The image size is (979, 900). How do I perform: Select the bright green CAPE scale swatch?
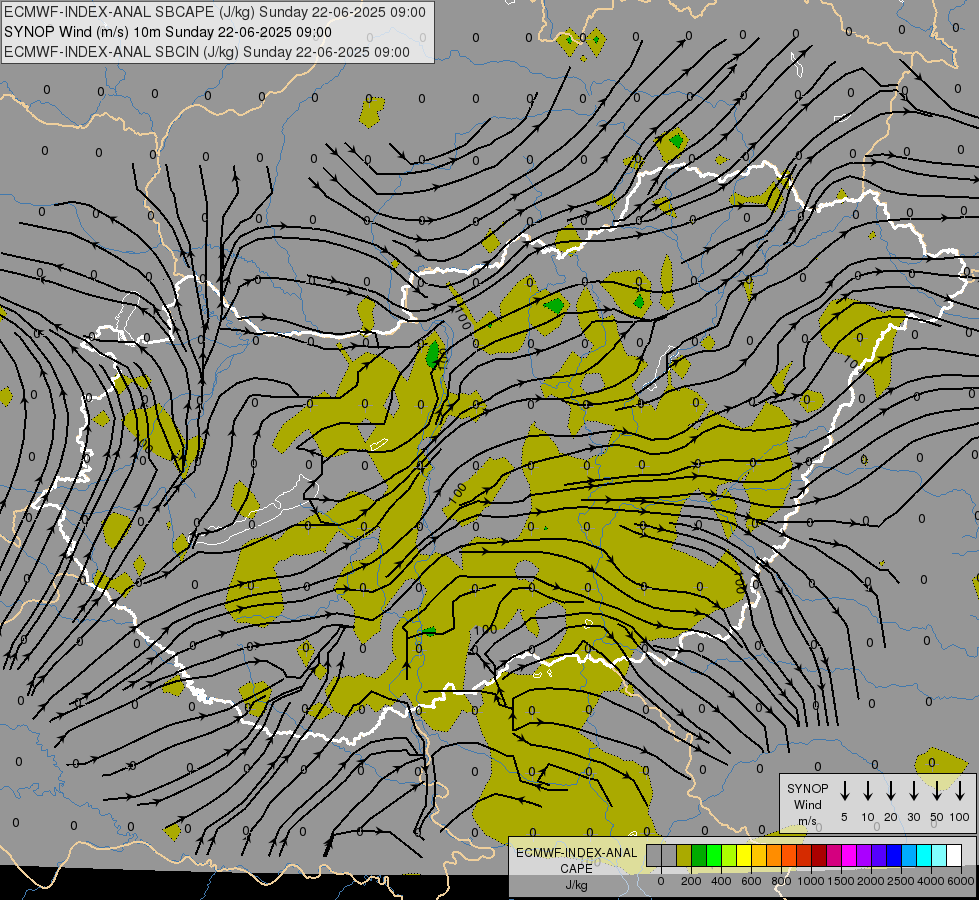[714, 855]
